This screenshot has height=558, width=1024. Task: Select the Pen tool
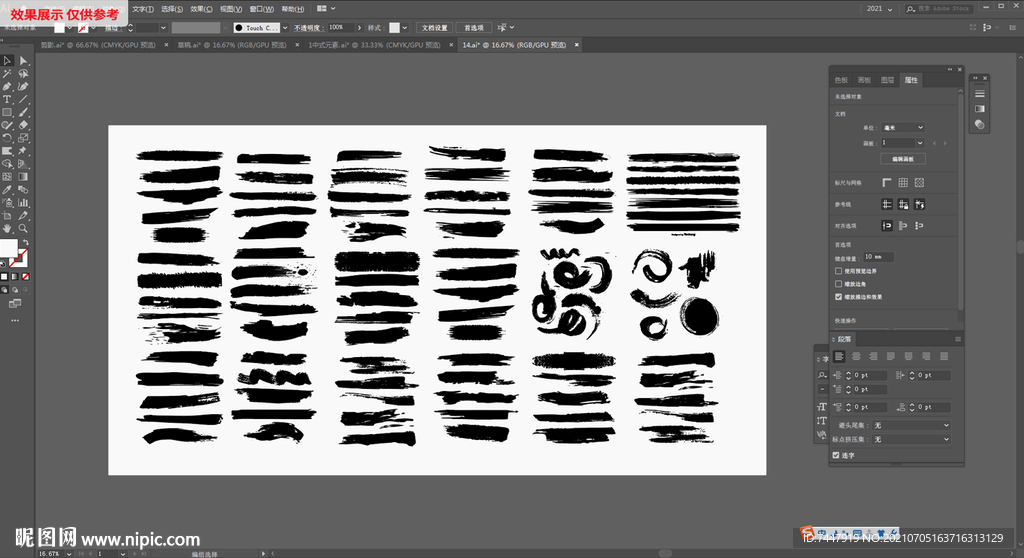point(7,87)
